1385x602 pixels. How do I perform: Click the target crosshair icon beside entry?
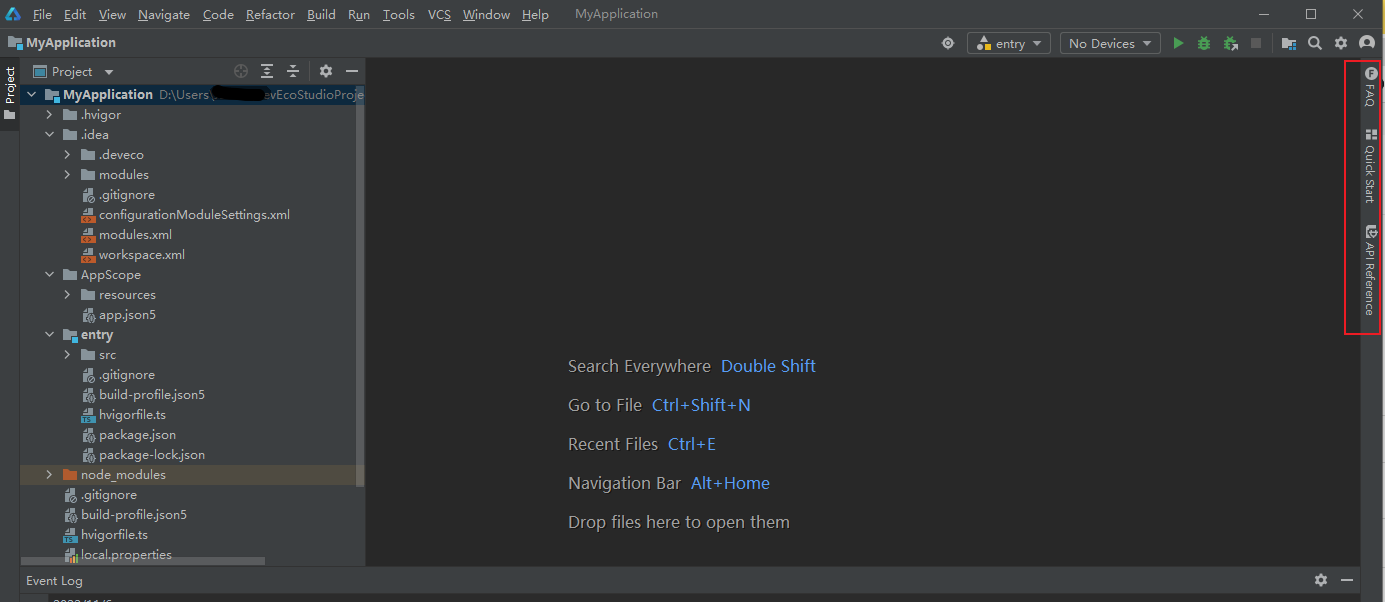(948, 43)
